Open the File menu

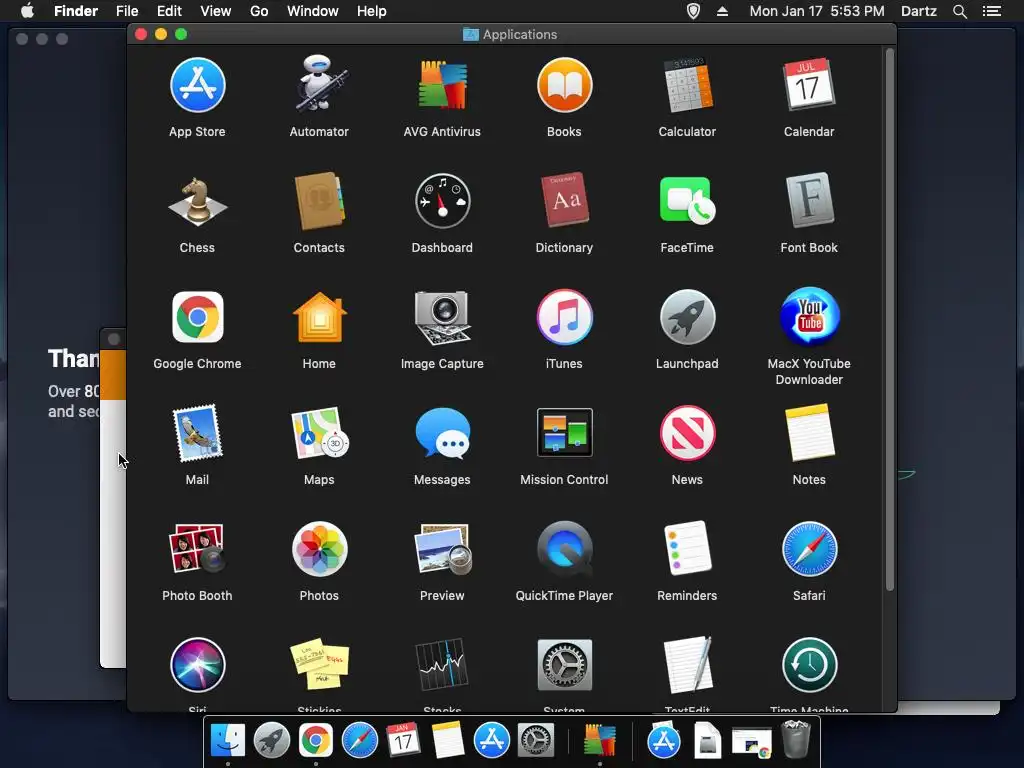(127, 11)
